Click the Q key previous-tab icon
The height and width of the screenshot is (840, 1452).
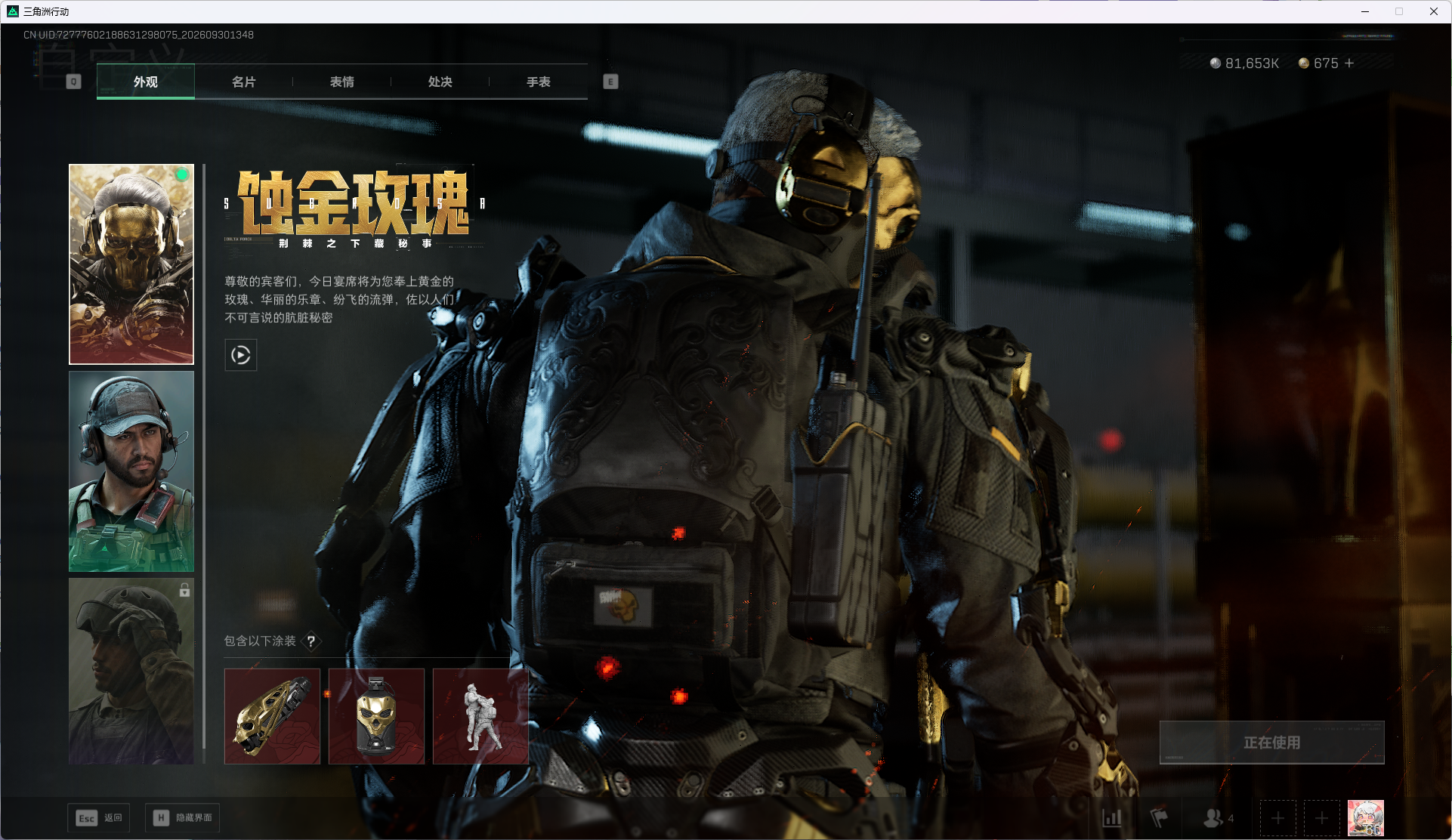pyautogui.click(x=73, y=82)
